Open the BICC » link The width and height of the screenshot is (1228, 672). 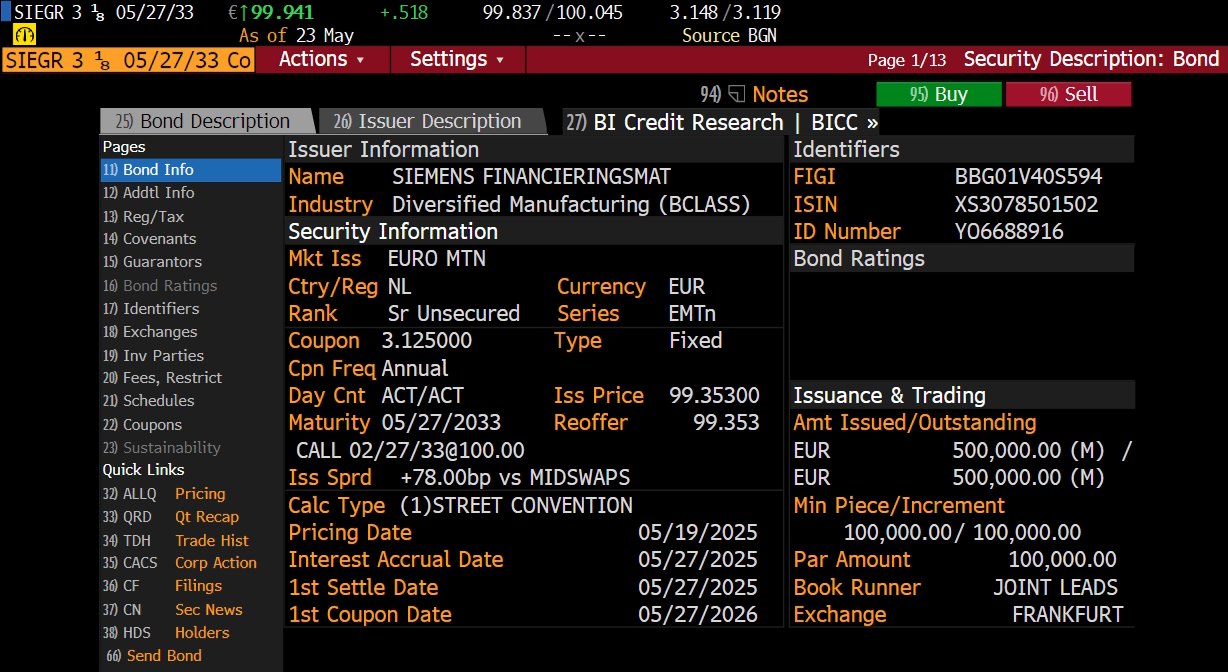pyautogui.click(x=845, y=122)
